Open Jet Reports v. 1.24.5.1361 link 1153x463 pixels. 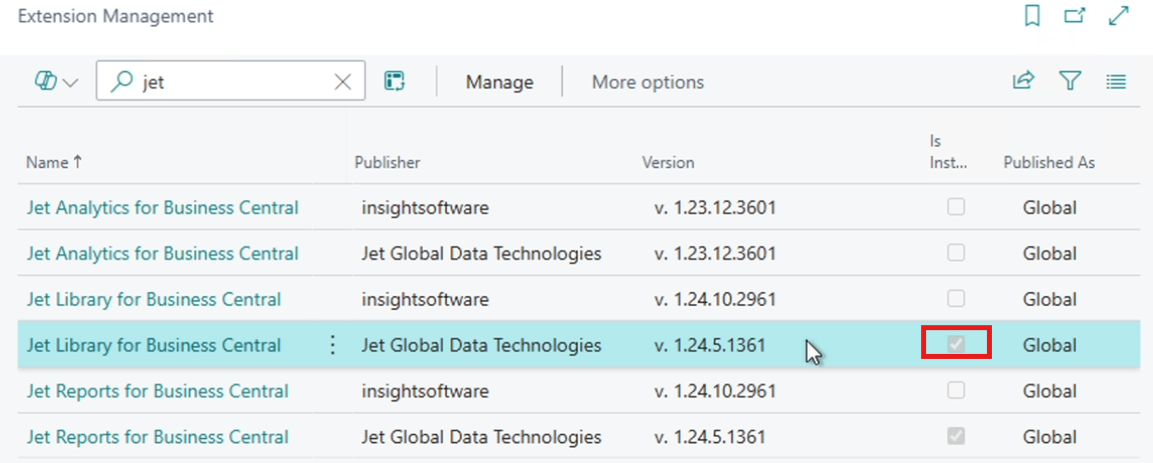pyautogui.click(x=157, y=437)
